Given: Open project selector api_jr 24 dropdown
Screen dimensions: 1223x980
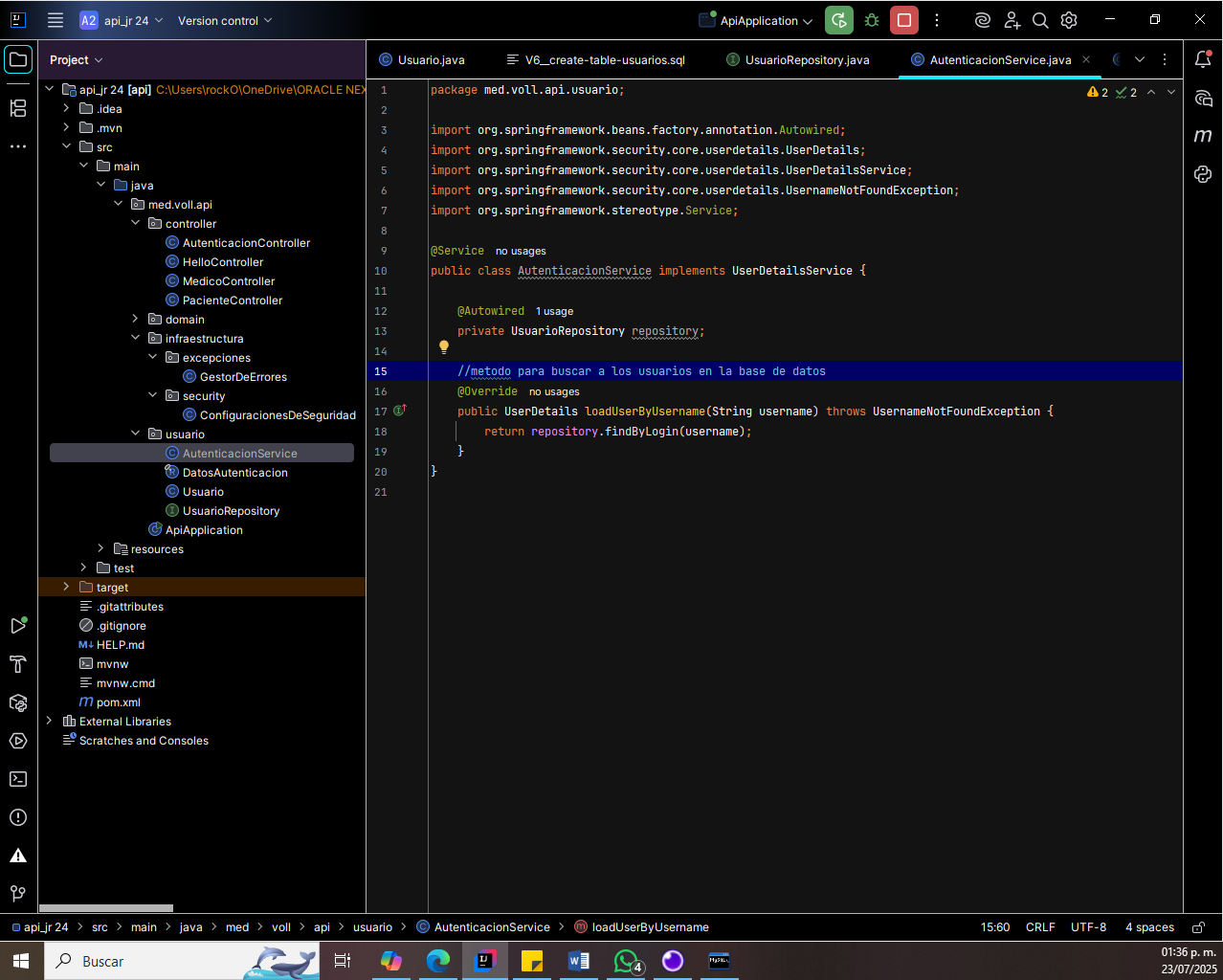Looking at the screenshot, I should [x=122, y=20].
